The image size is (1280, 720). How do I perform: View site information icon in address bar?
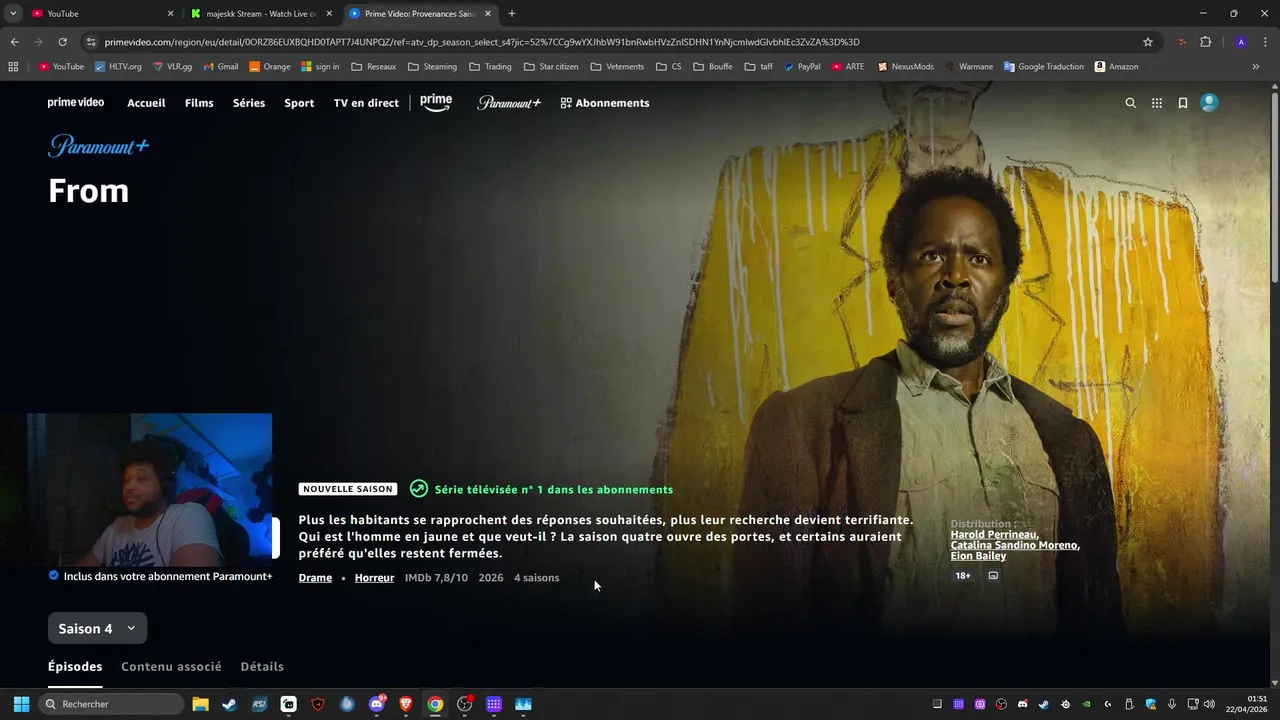click(x=91, y=42)
